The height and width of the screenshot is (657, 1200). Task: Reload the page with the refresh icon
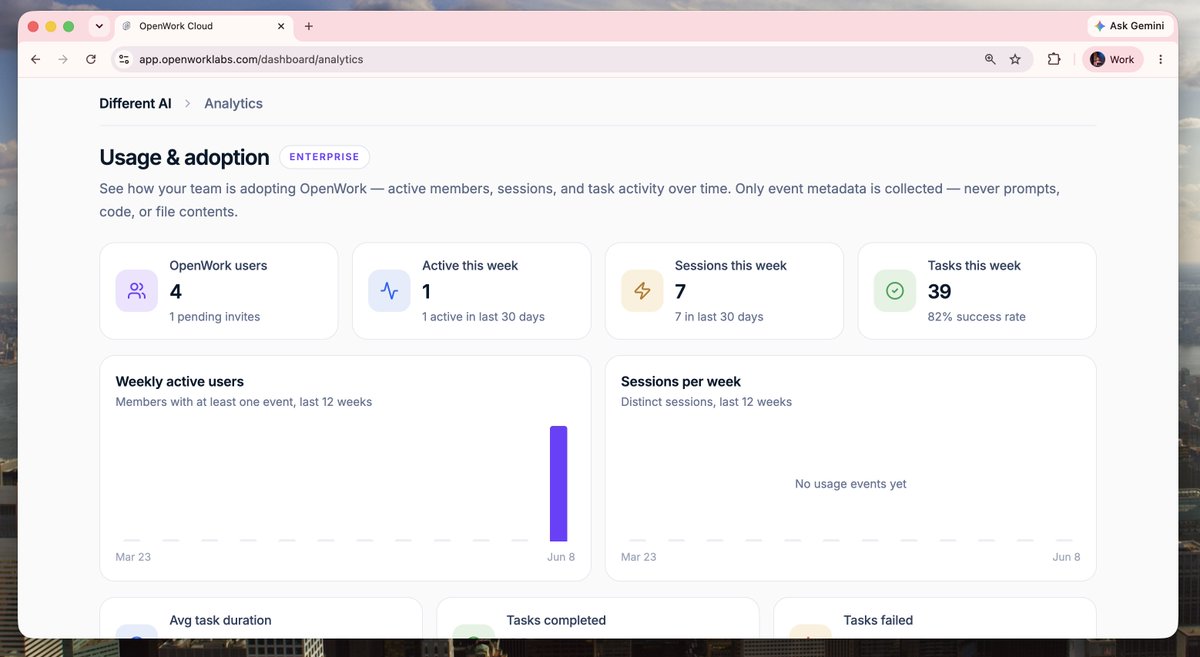click(91, 59)
